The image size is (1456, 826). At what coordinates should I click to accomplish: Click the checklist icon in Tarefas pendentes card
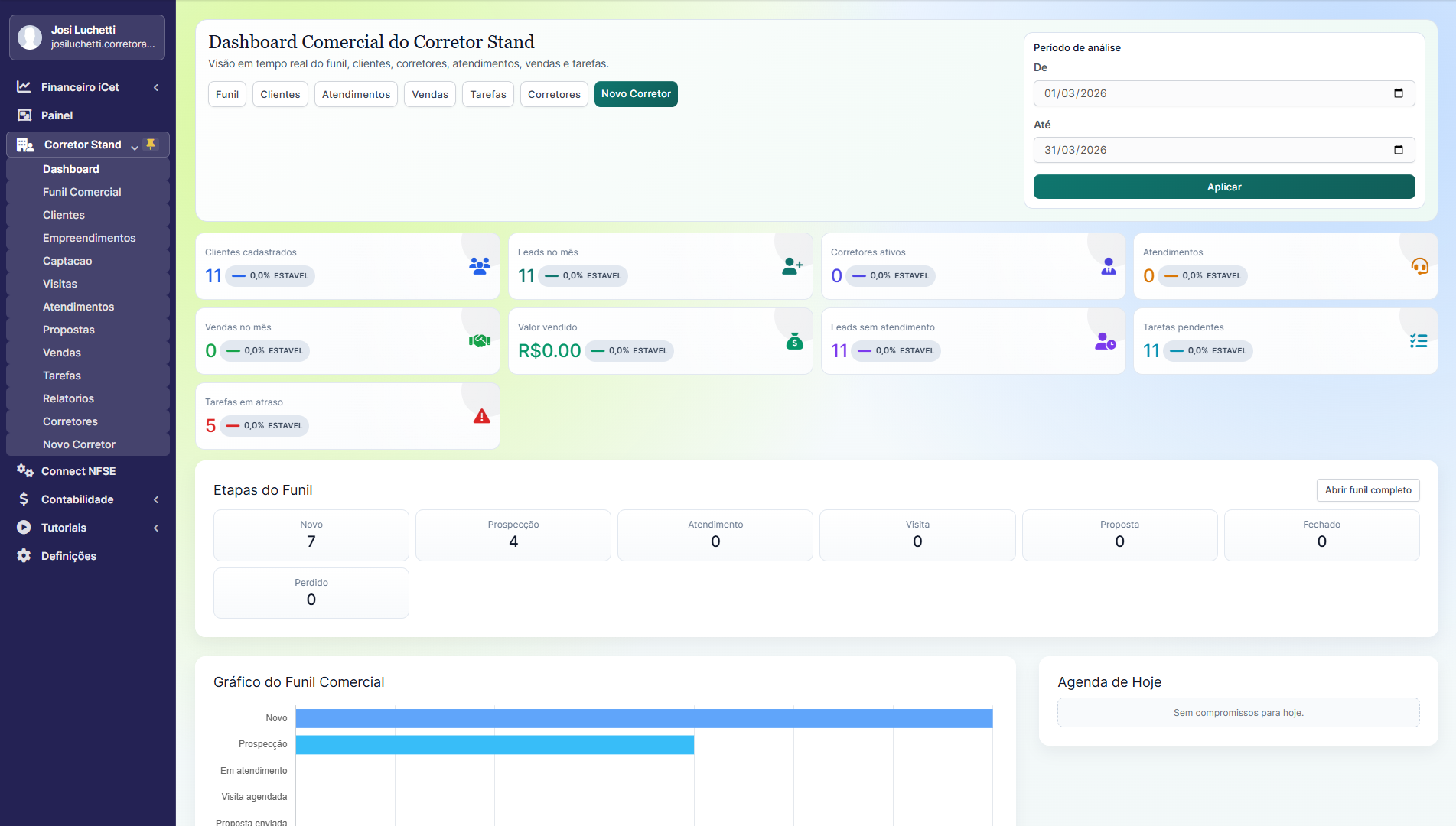(1418, 341)
